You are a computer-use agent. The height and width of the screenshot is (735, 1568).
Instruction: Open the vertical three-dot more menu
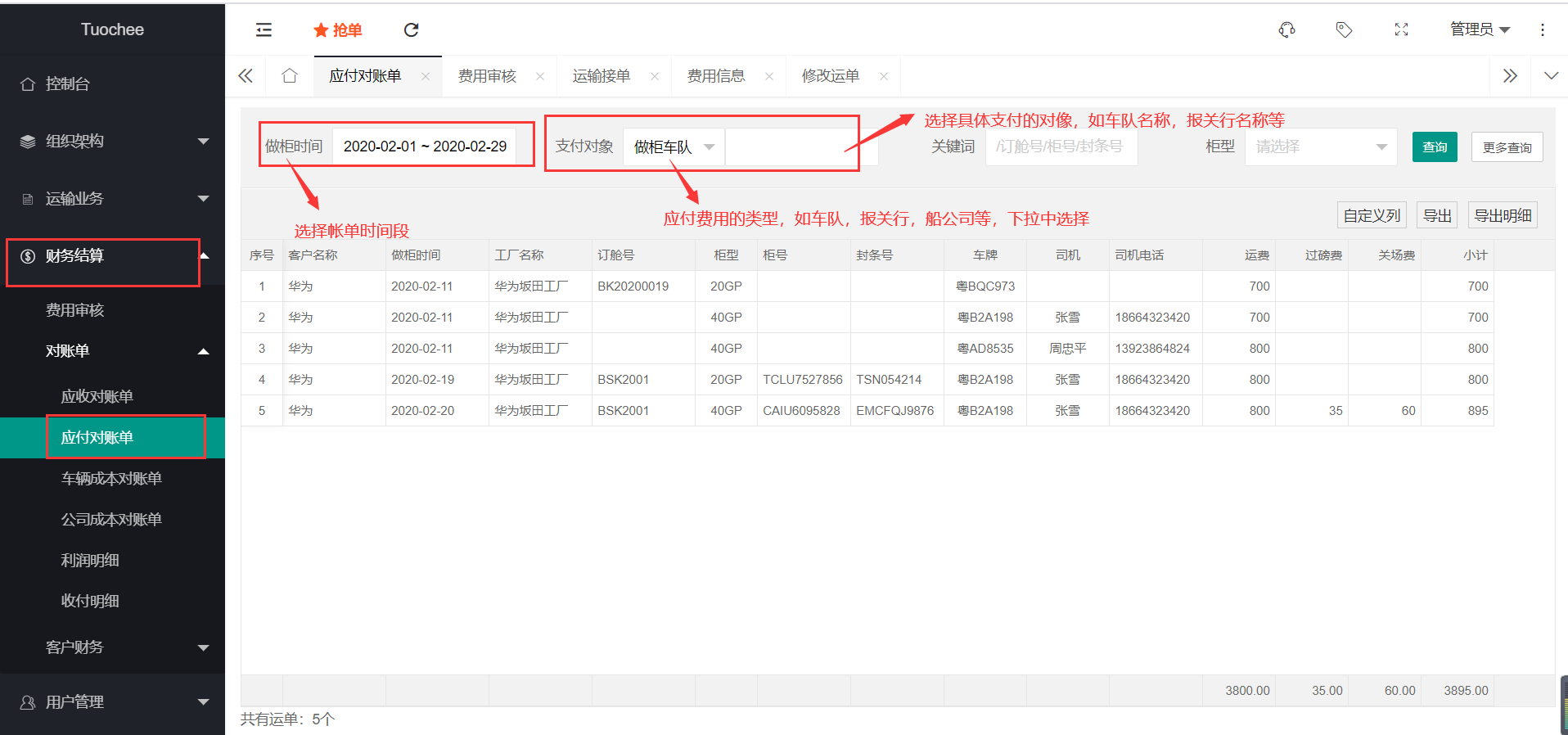(x=1543, y=30)
